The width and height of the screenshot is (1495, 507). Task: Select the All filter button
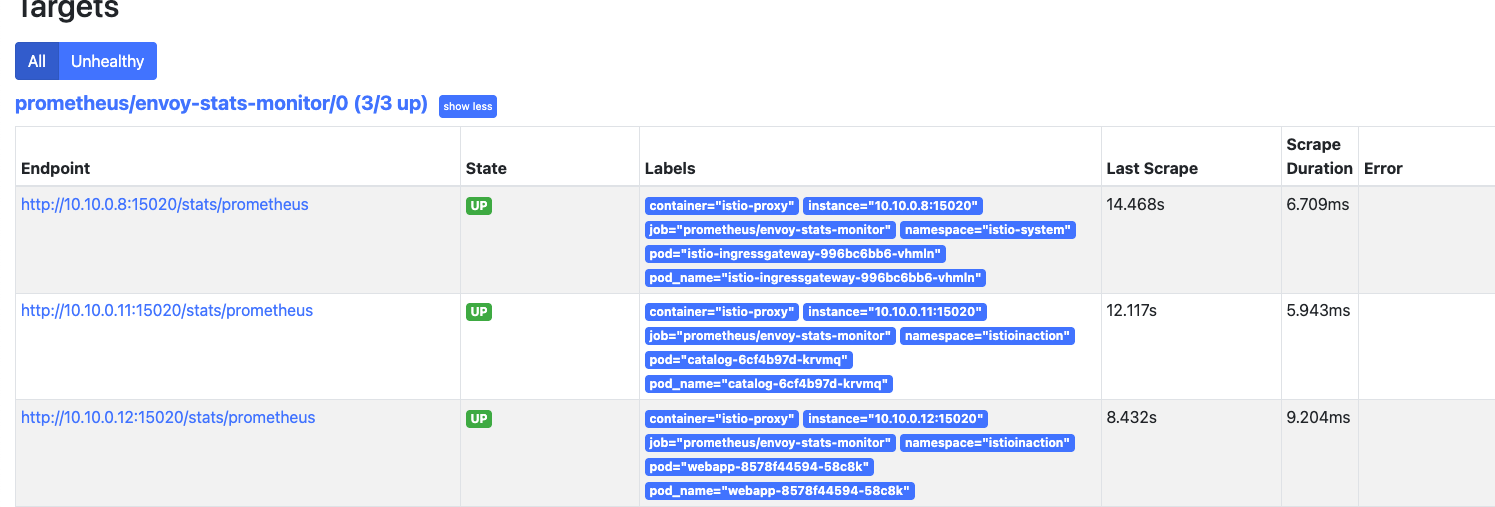point(37,61)
